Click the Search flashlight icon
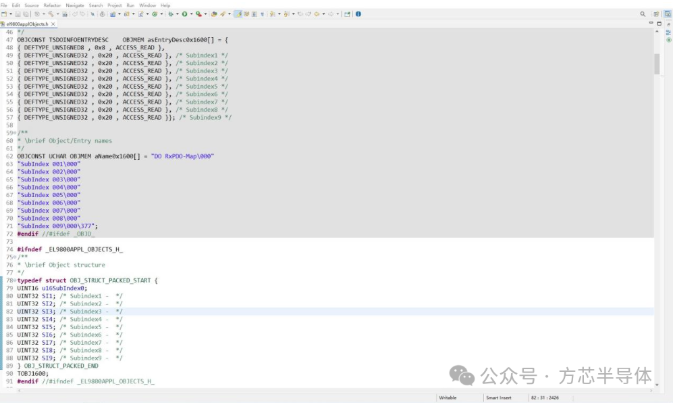679x404 pixels. tap(223, 14)
